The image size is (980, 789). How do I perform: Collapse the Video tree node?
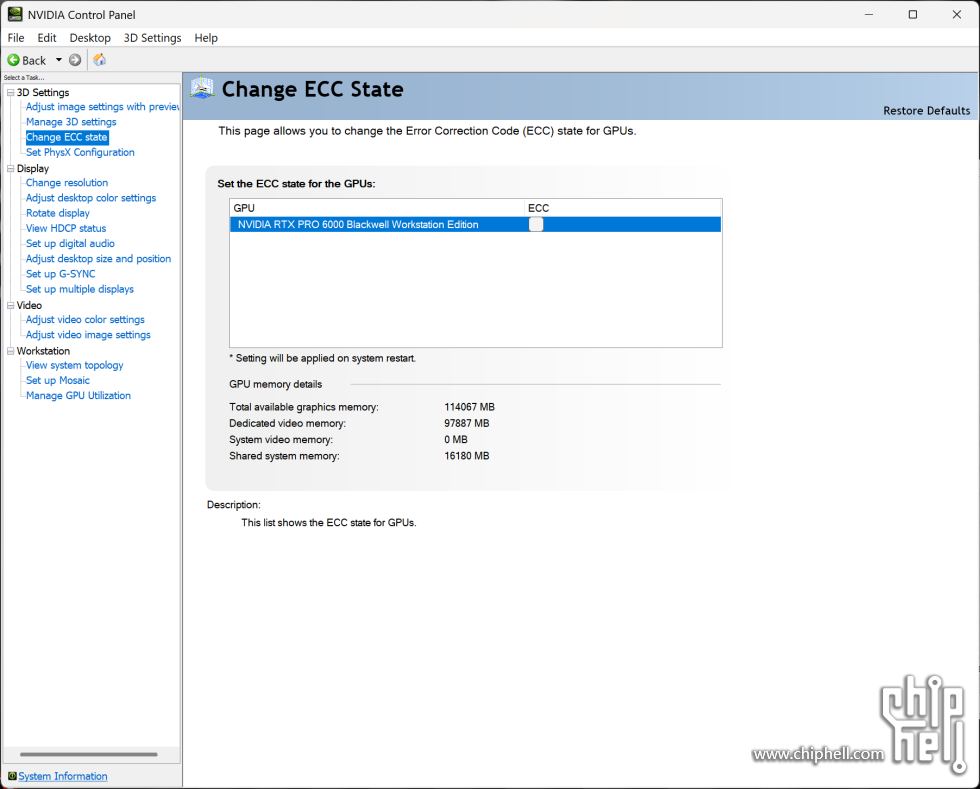point(11,306)
